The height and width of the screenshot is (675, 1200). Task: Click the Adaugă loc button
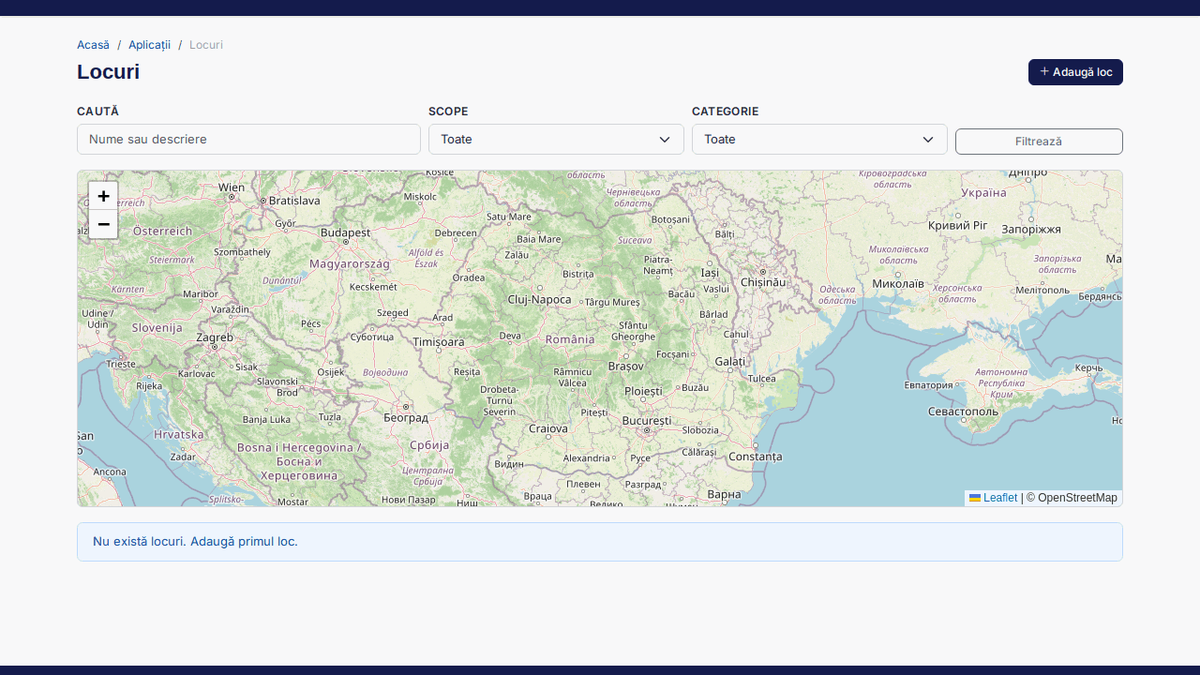(1075, 72)
